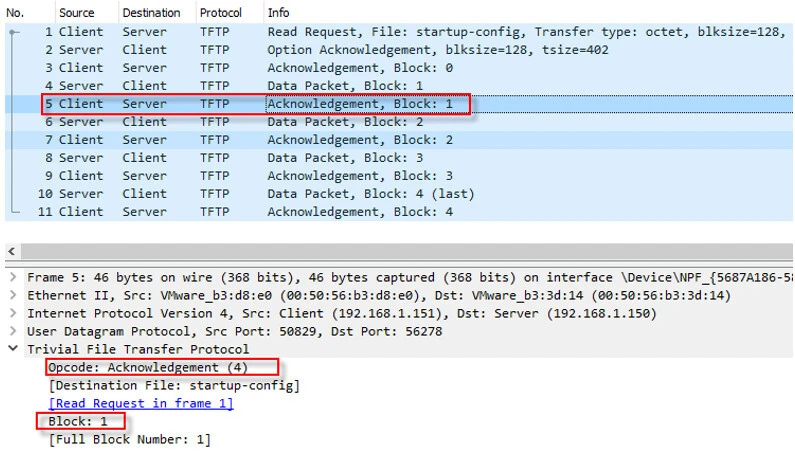Select the Full Block Number: 1 field
The image size is (795, 464).
tap(130, 439)
